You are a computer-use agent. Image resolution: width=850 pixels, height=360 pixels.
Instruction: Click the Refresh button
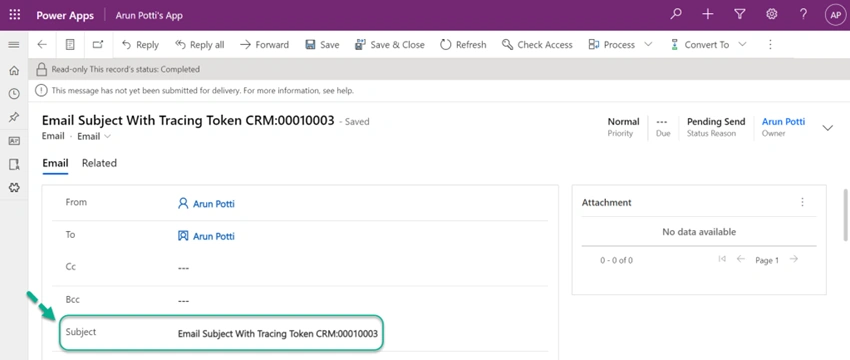(x=463, y=45)
